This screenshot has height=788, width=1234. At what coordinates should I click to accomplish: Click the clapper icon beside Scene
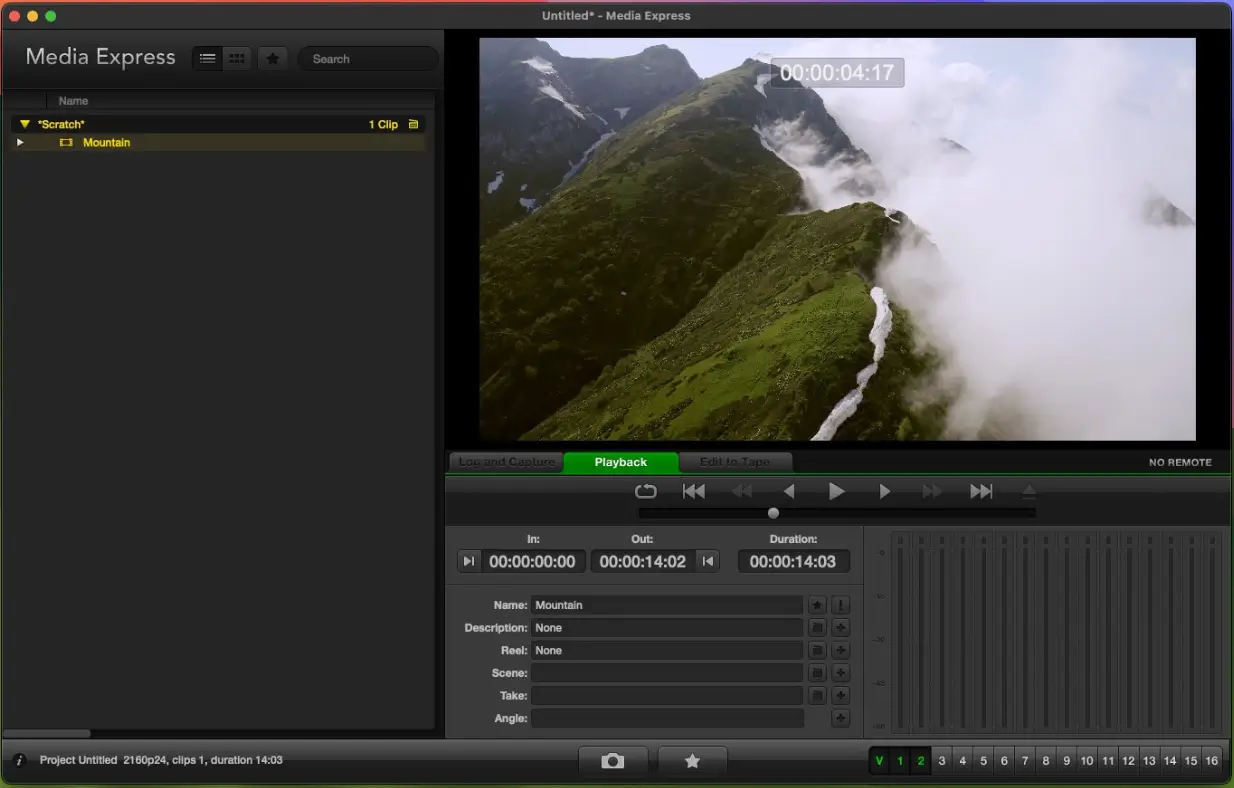[817, 673]
